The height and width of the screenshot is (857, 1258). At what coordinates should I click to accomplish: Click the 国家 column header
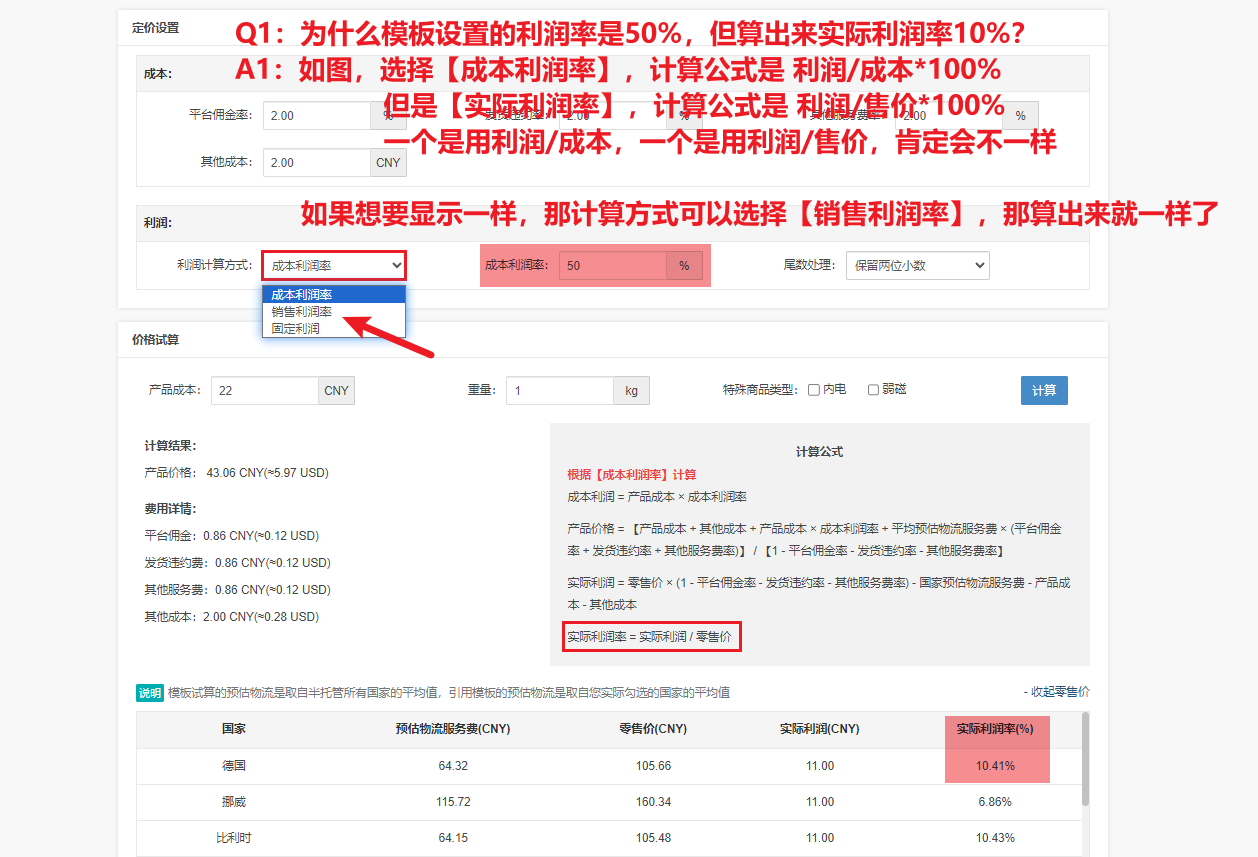point(233,729)
